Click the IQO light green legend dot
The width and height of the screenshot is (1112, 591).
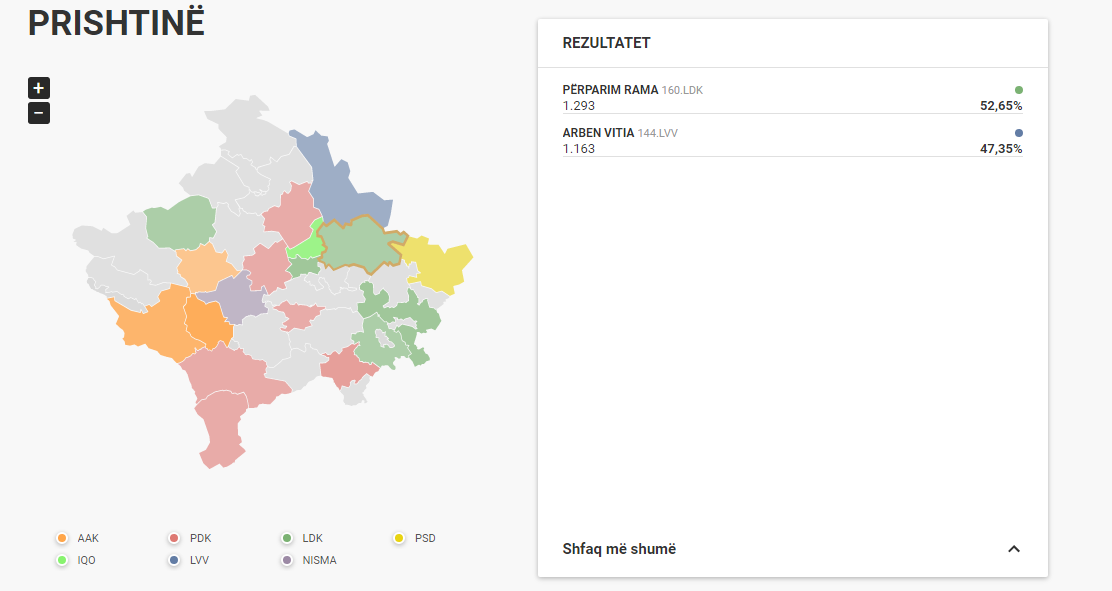[62, 560]
